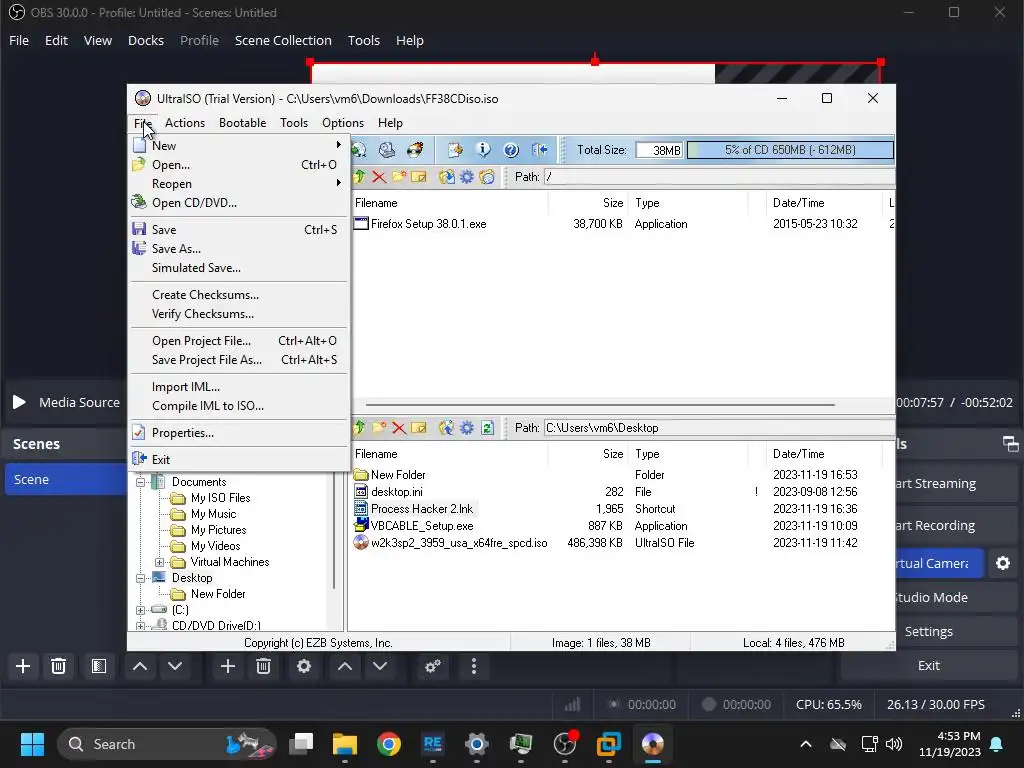Collapse the Desktop tree node
The height and width of the screenshot is (768, 1024).
(x=140, y=578)
